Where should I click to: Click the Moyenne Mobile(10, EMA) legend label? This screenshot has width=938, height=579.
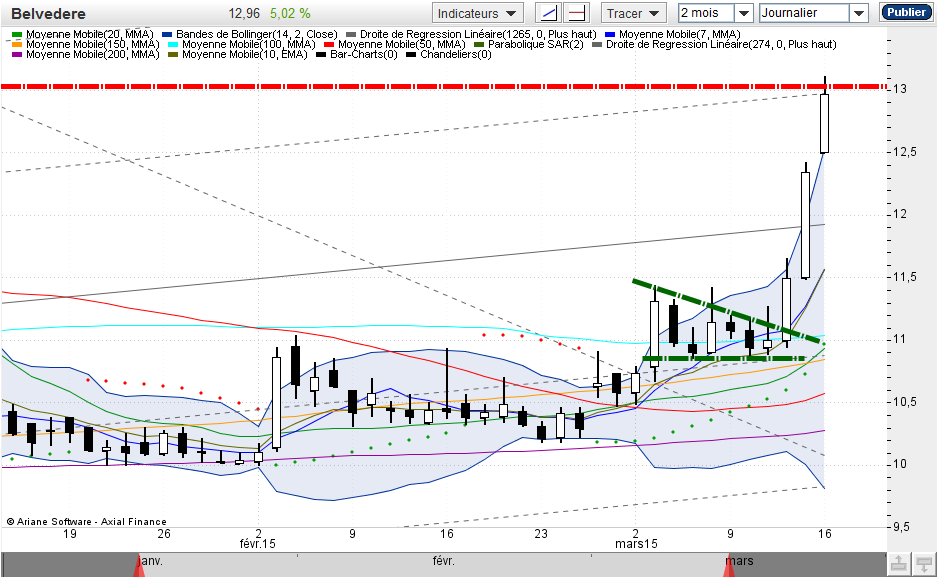point(245,54)
